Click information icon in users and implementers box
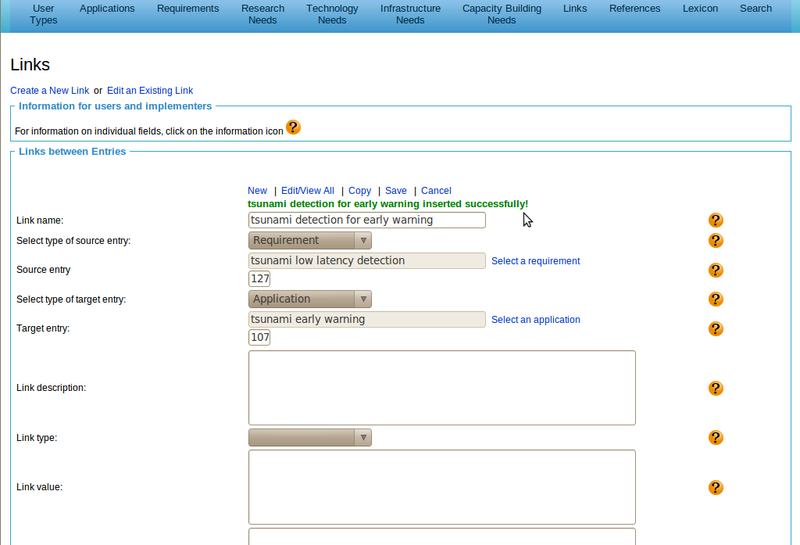This screenshot has height=545, width=800. 293,128
